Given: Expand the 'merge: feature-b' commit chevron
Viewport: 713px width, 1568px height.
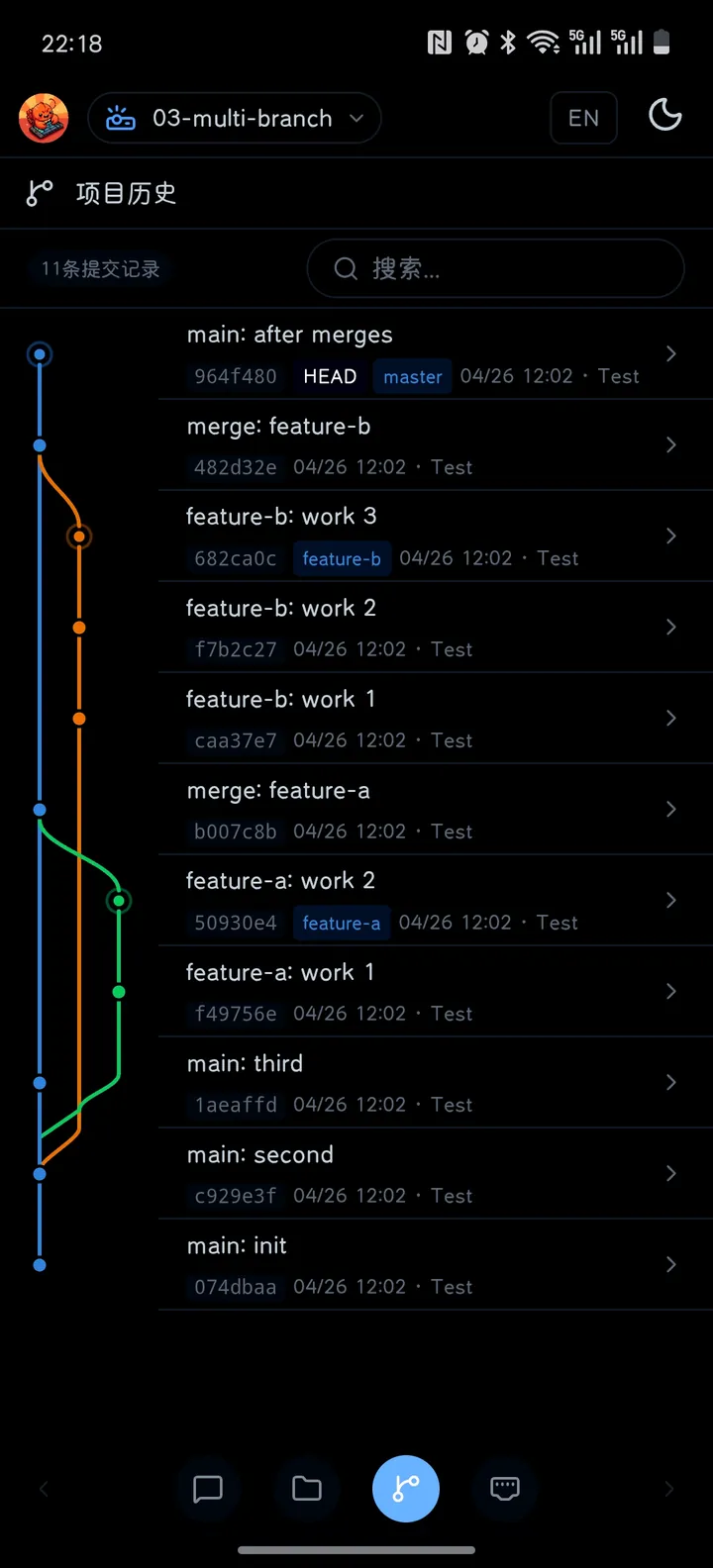Looking at the screenshot, I should pyautogui.click(x=671, y=444).
